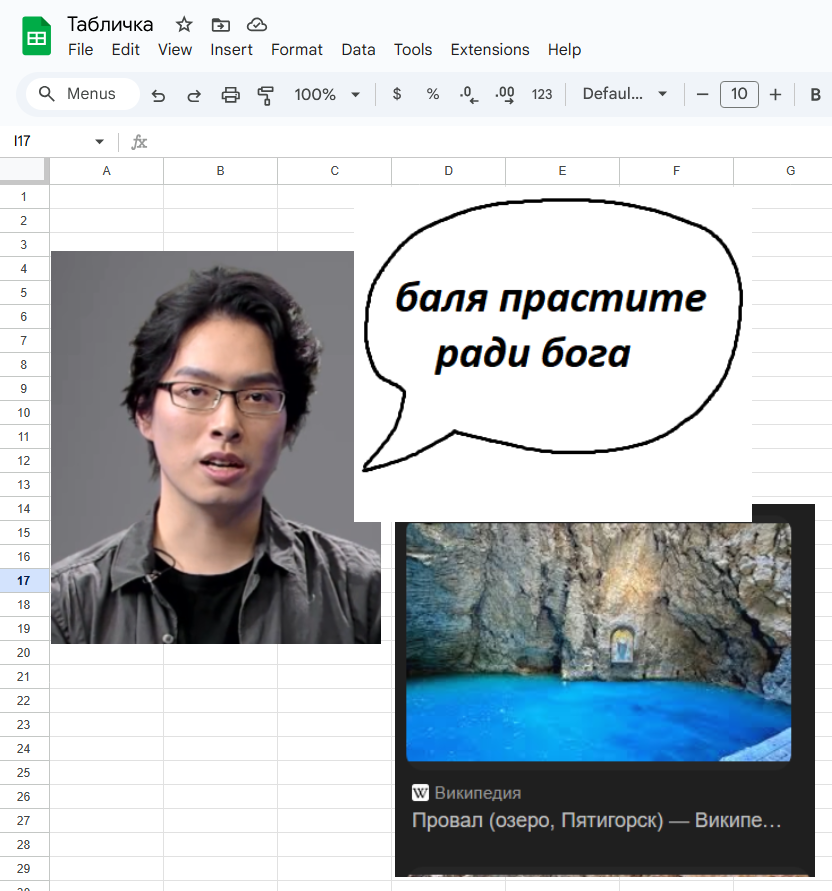
Task: Click the Menus search box
Action: 82,94
